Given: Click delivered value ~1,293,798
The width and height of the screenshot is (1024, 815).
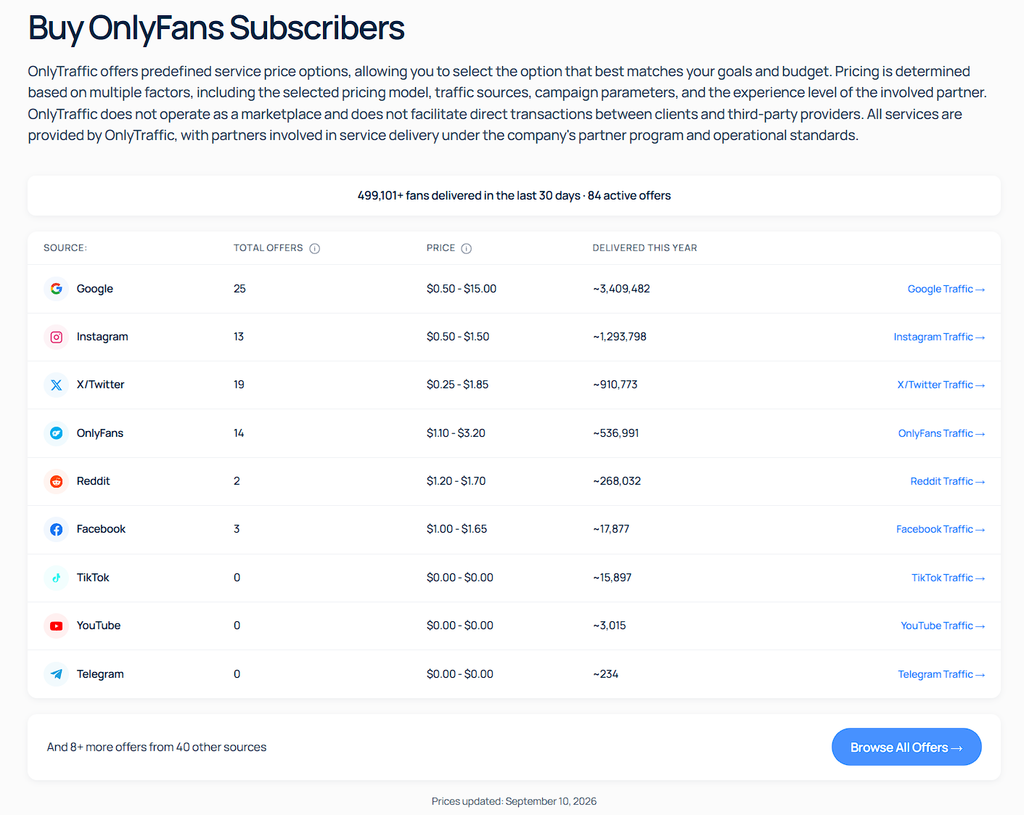Looking at the screenshot, I should (619, 336).
